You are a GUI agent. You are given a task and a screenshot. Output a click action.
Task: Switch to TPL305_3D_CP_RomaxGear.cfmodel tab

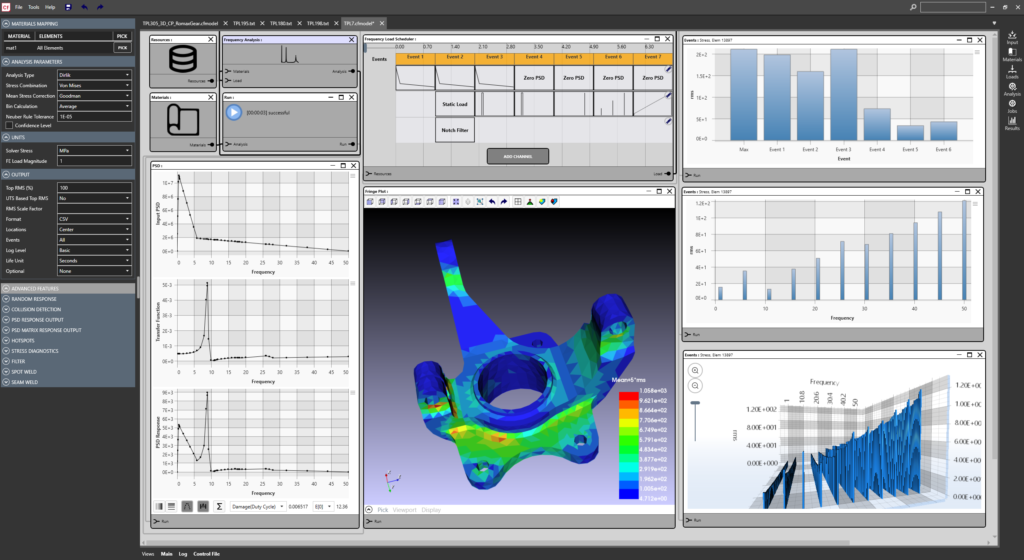tap(180, 23)
